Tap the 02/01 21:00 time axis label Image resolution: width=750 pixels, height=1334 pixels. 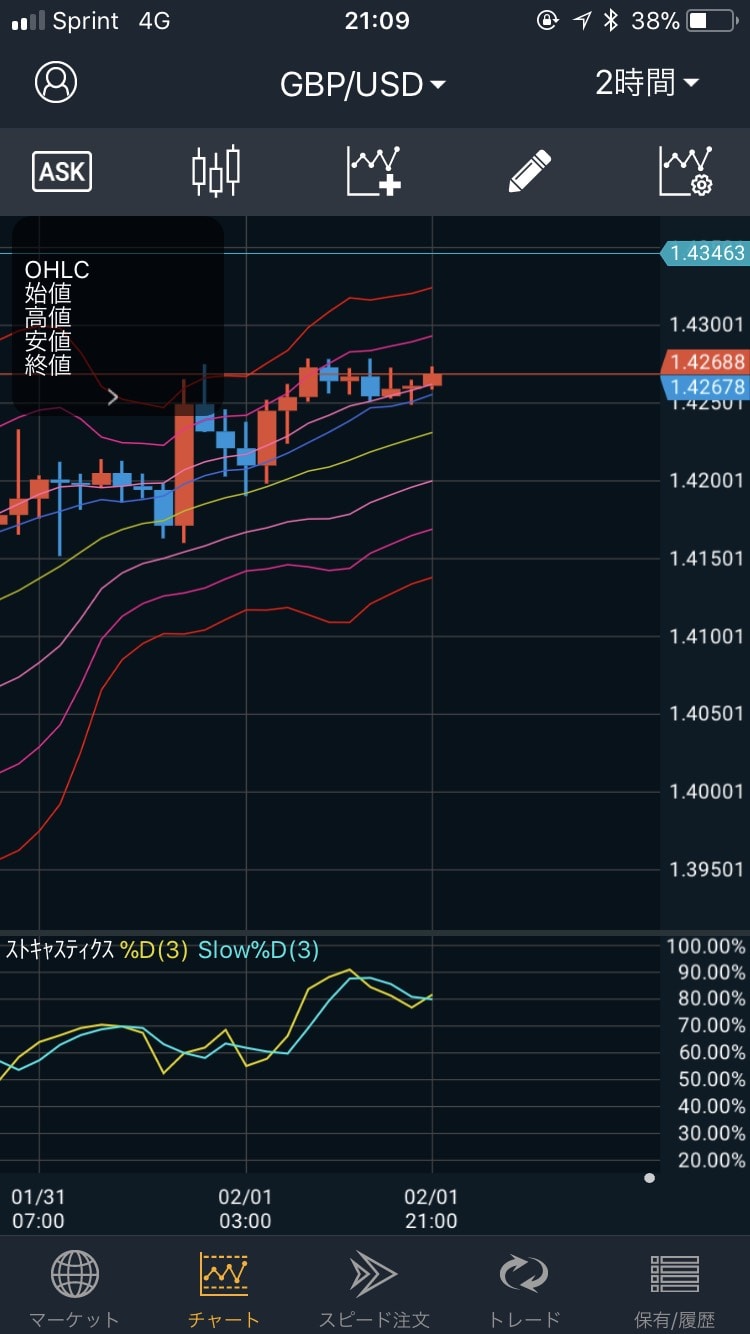tap(431, 1208)
